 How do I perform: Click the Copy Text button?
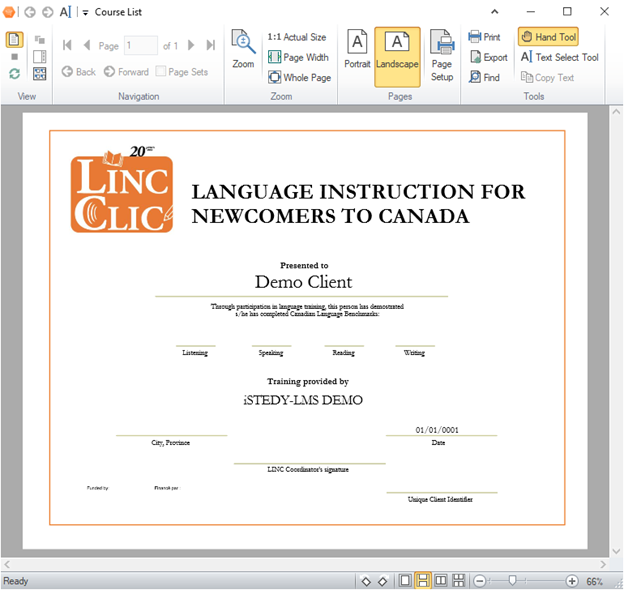click(547, 78)
